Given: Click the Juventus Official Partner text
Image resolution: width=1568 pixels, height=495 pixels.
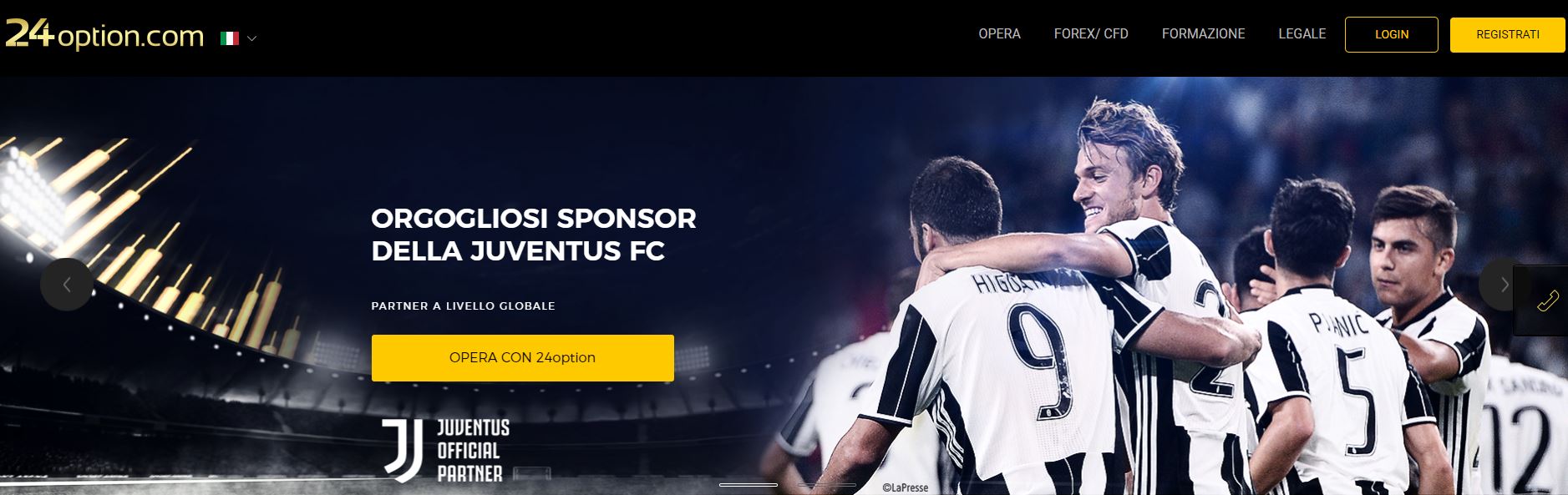Looking at the screenshot, I should [473, 451].
